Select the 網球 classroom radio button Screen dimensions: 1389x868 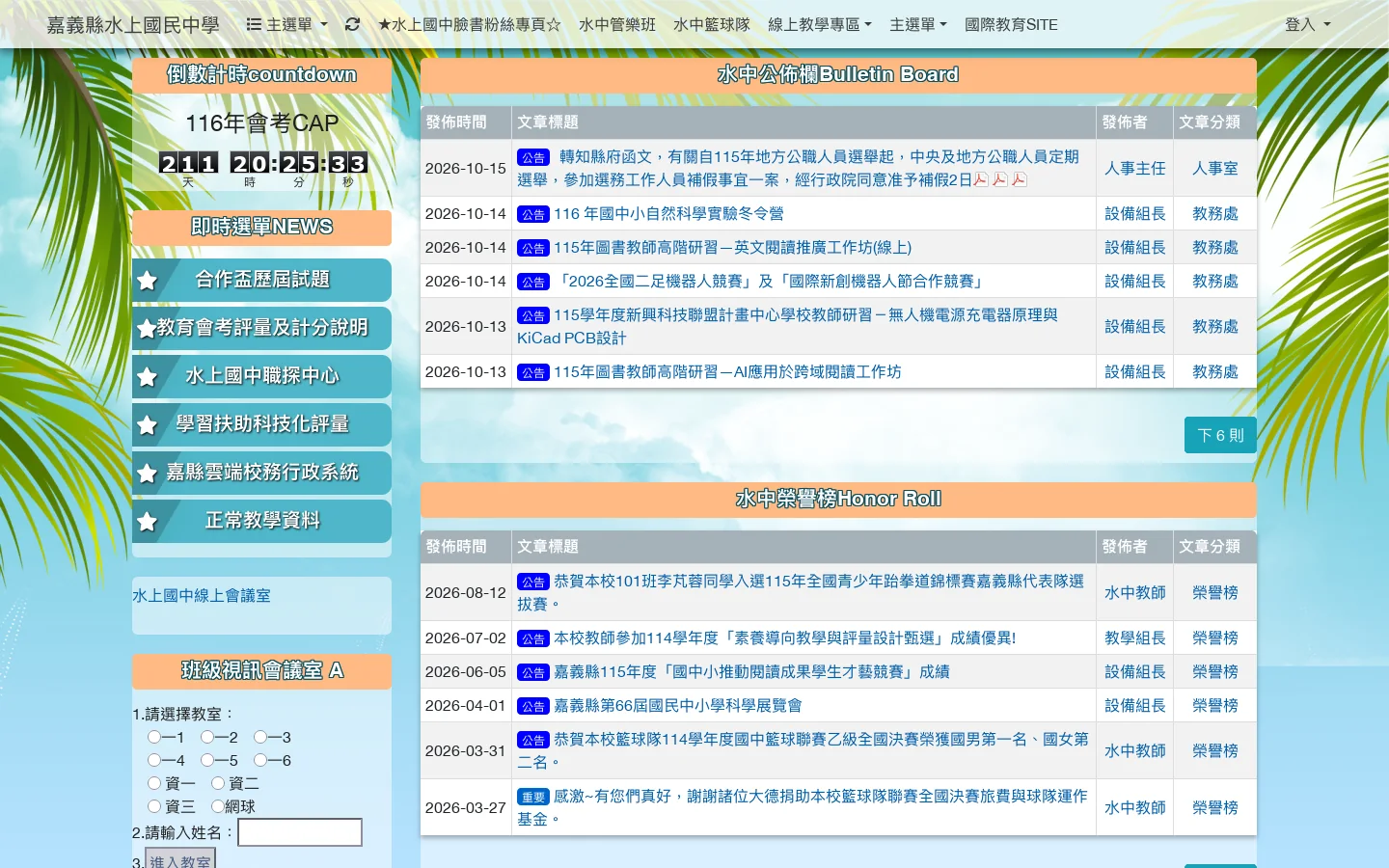tap(218, 806)
